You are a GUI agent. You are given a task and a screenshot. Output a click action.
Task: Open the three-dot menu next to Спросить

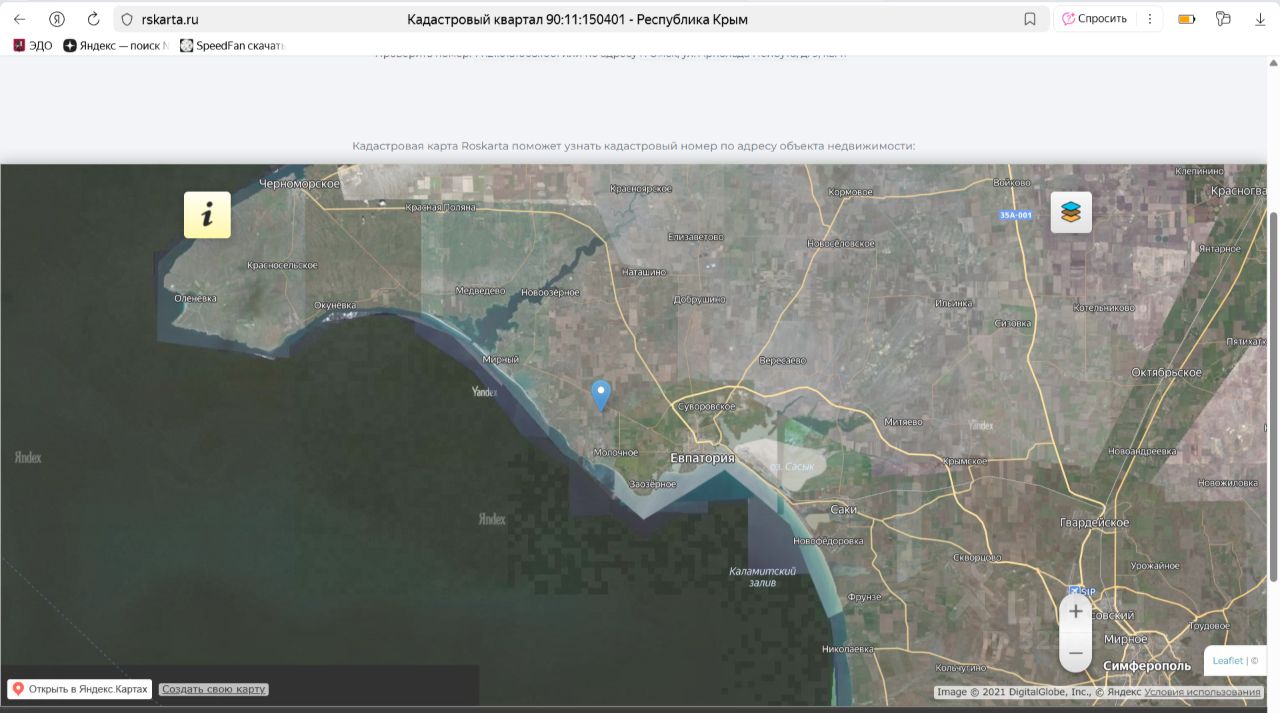point(1150,19)
